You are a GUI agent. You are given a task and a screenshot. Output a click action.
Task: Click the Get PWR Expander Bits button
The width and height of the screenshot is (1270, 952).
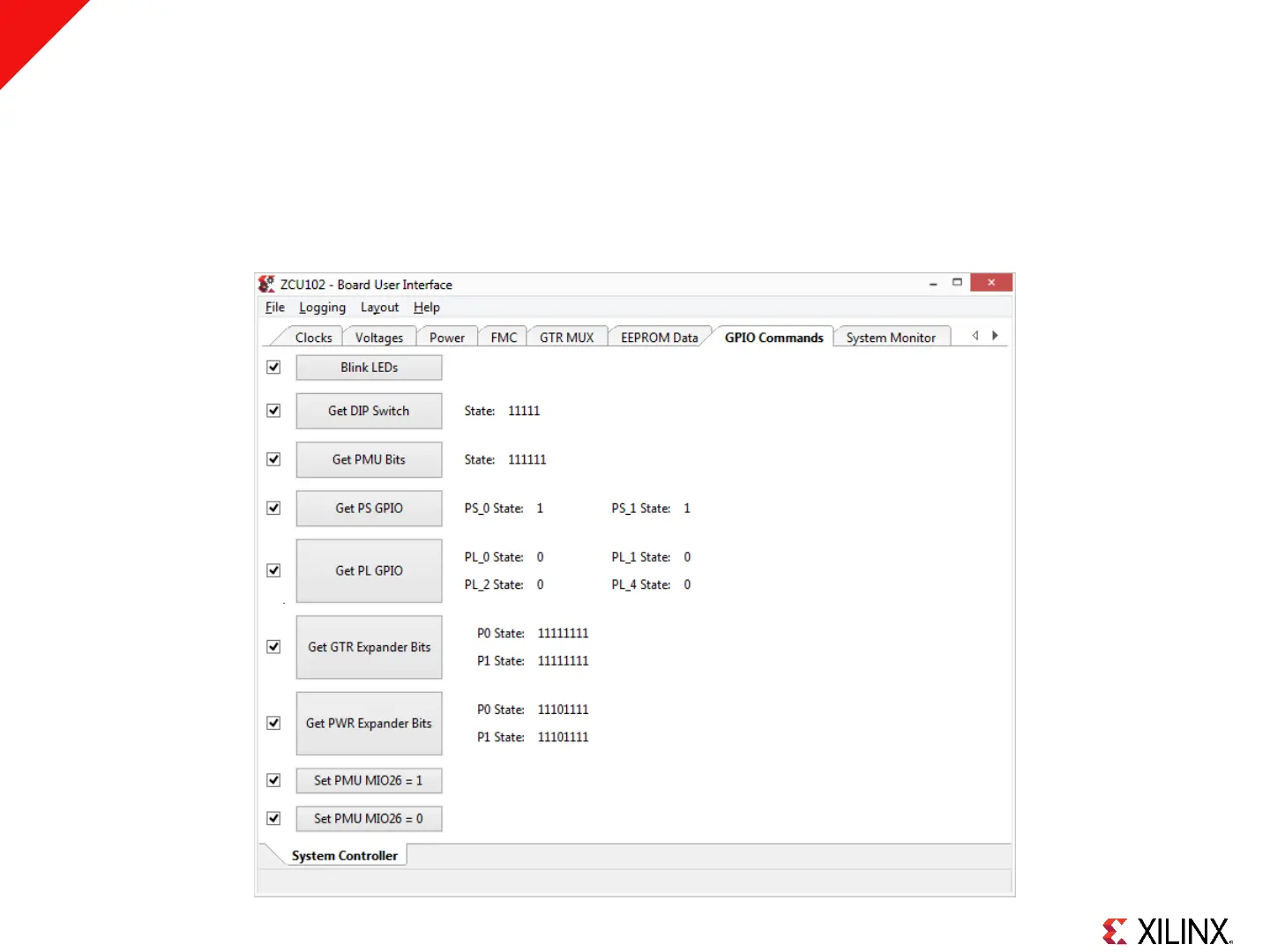[x=369, y=724]
